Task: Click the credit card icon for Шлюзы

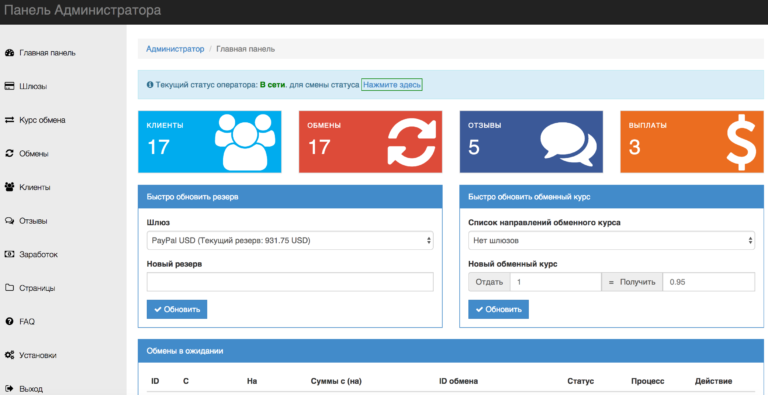Action: pyautogui.click(x=9, y=86)
